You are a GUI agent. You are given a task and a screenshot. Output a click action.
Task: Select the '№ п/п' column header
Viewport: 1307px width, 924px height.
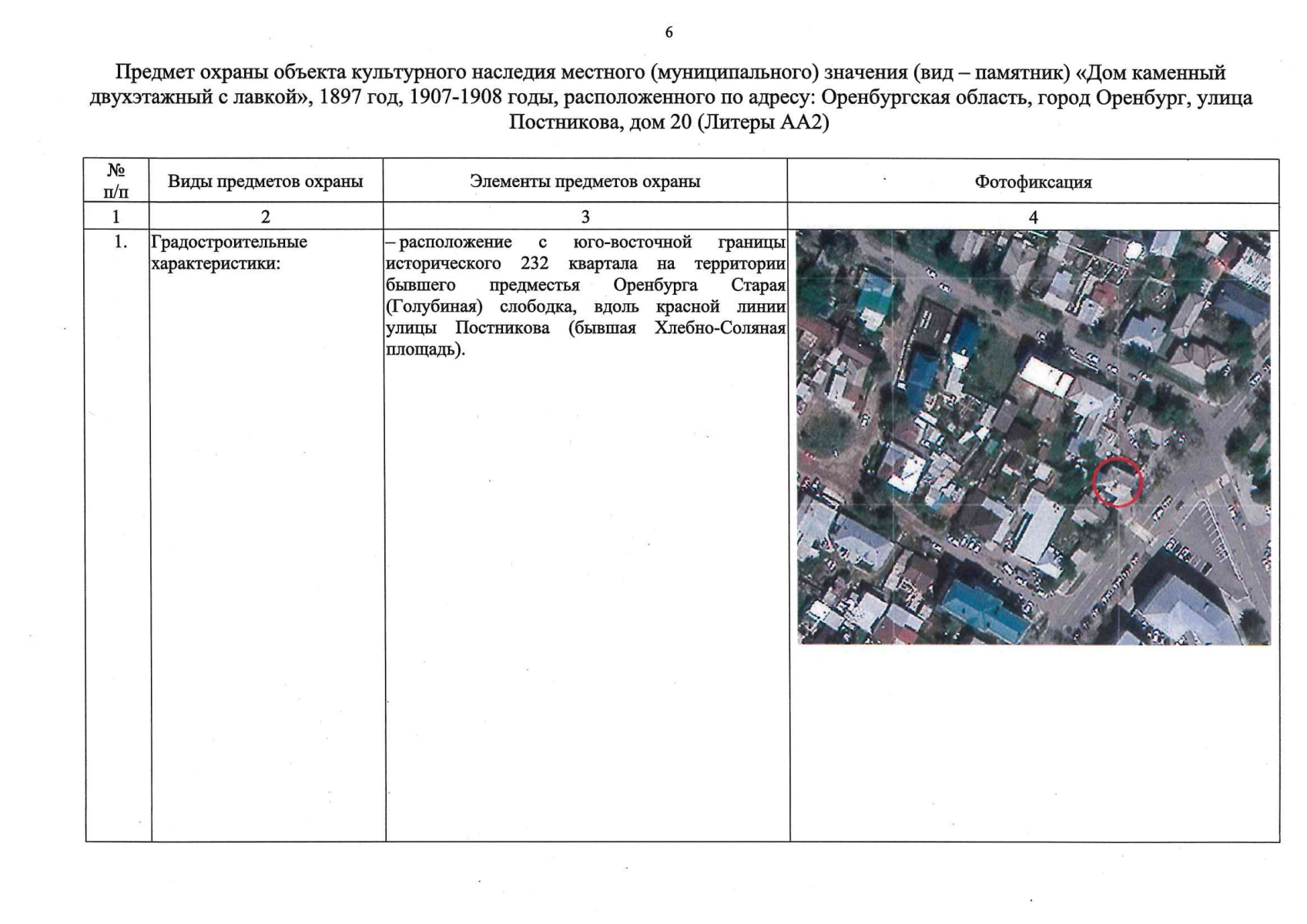pos(116,181)
